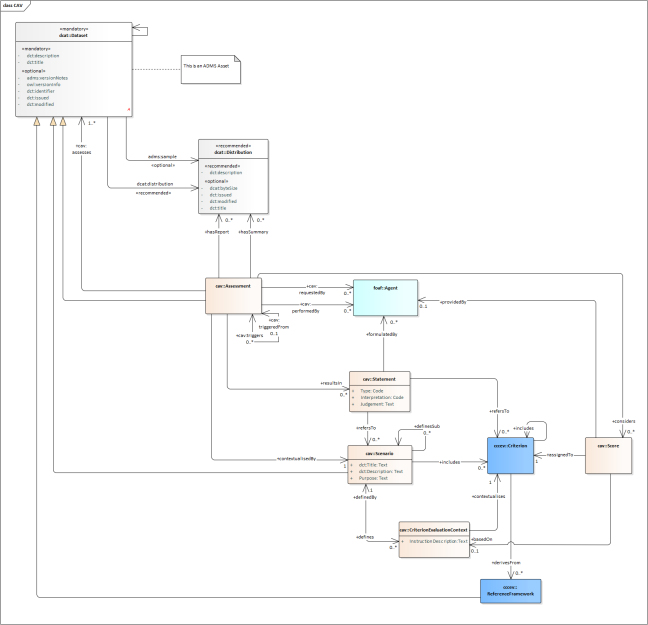Screen dimensions: 648x625
Task: Click the 'Purpose: Text' attribute in Scenario
Action: click(373, 478)
